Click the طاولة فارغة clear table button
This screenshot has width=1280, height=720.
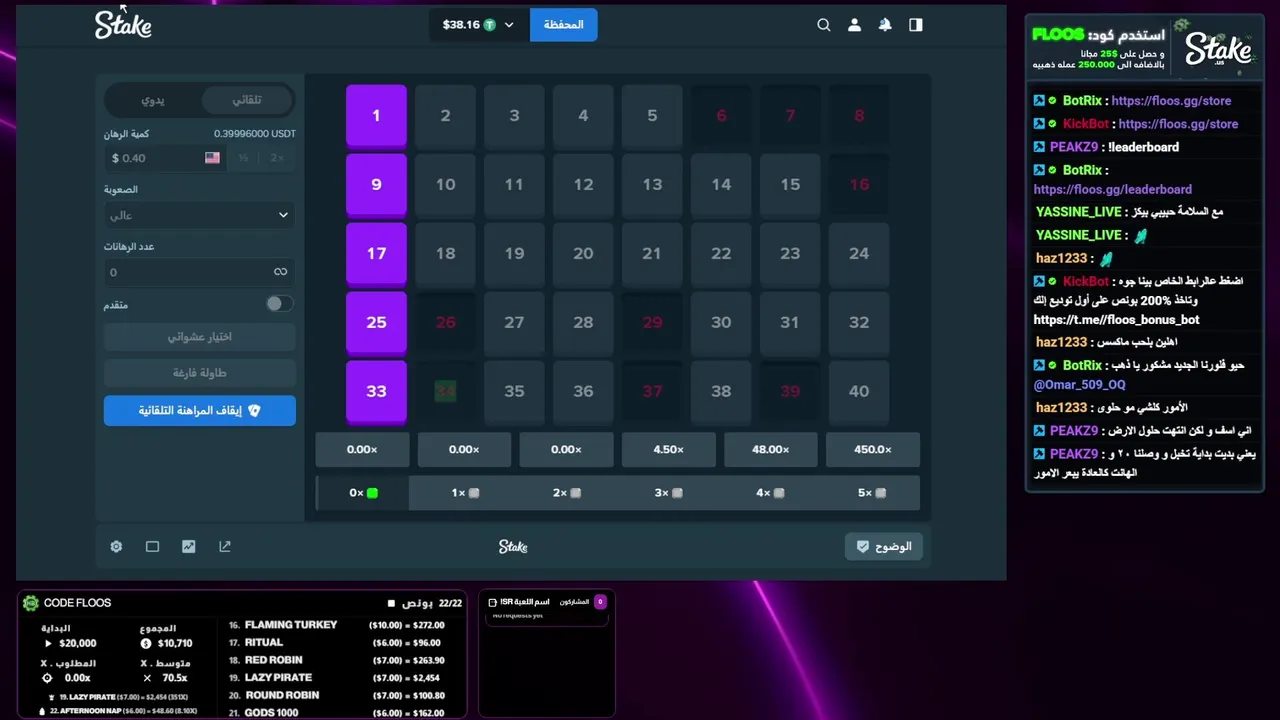(x=200, y=373)
